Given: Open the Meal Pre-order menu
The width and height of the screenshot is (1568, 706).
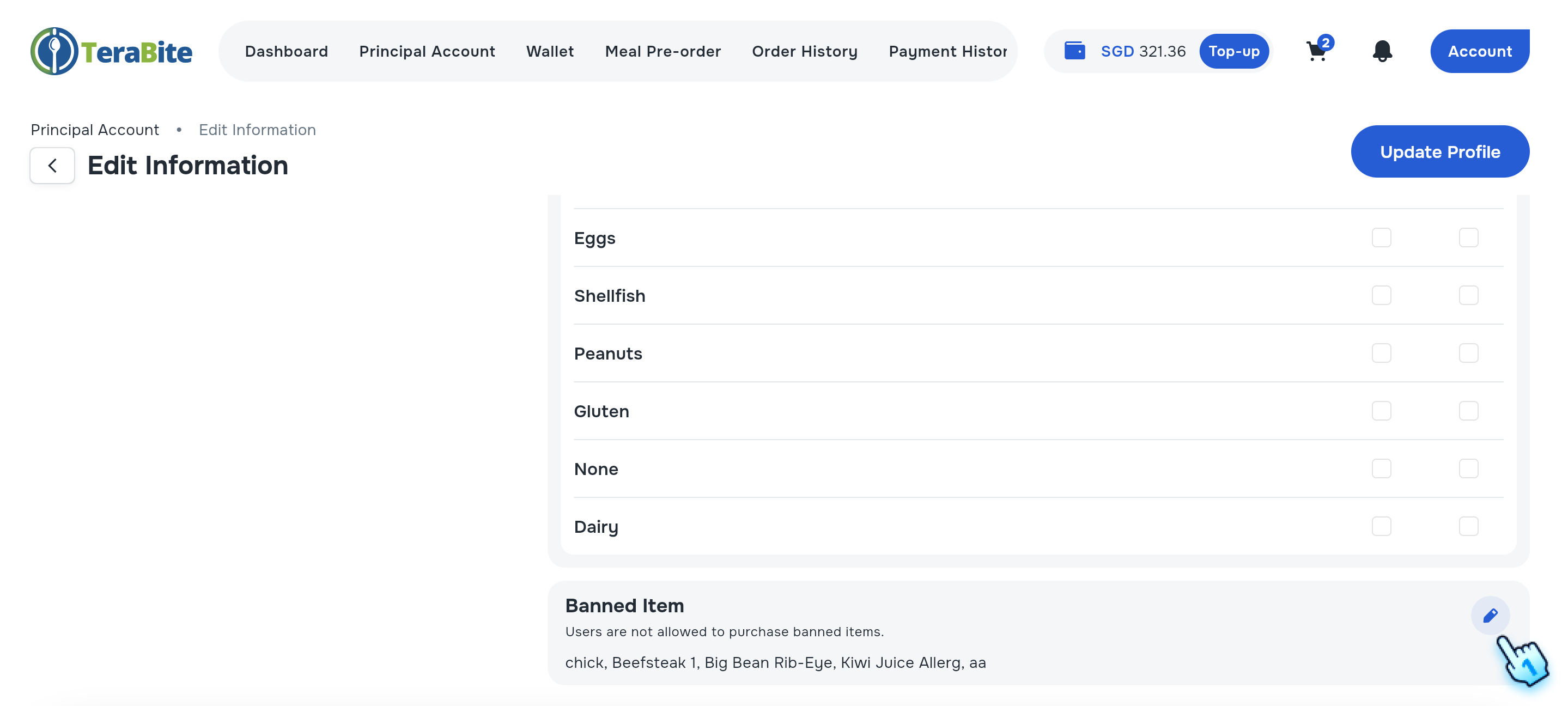Looking at the screenshot, I should point(663,51).
